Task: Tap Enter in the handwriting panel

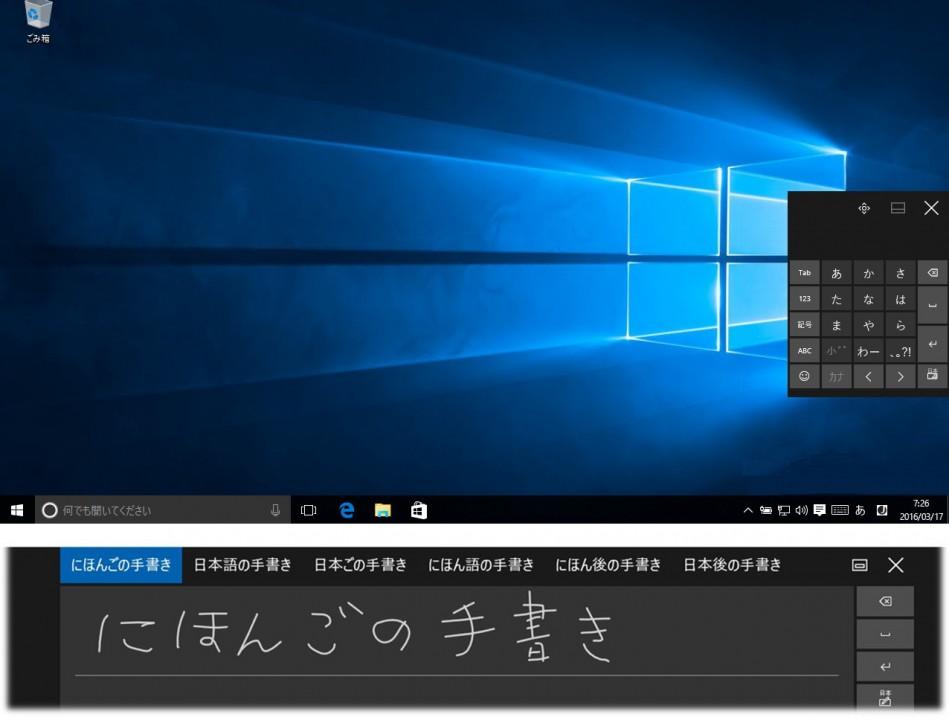Action: 885,667
